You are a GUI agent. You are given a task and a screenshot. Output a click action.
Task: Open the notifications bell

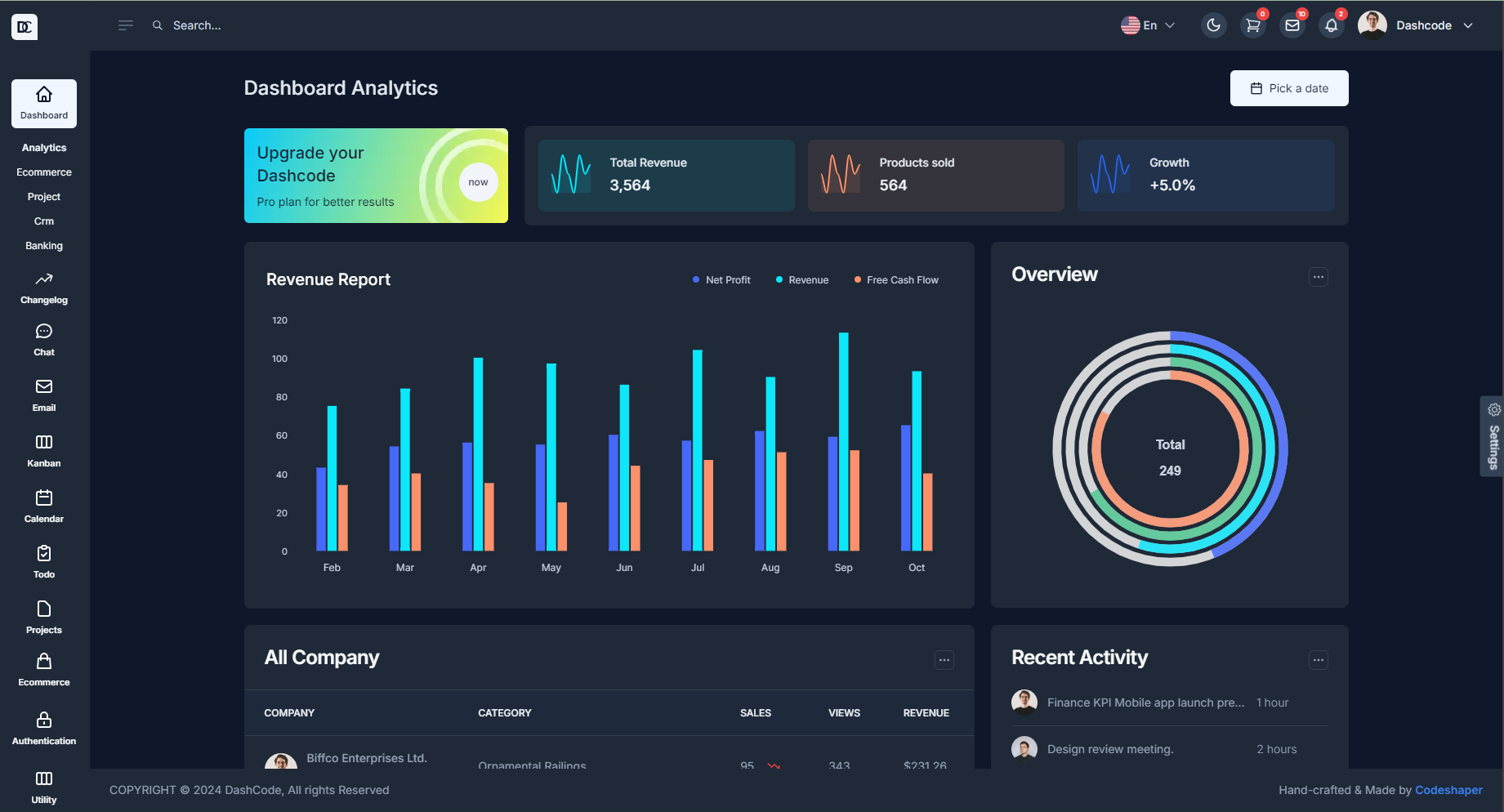point(1332,25)
